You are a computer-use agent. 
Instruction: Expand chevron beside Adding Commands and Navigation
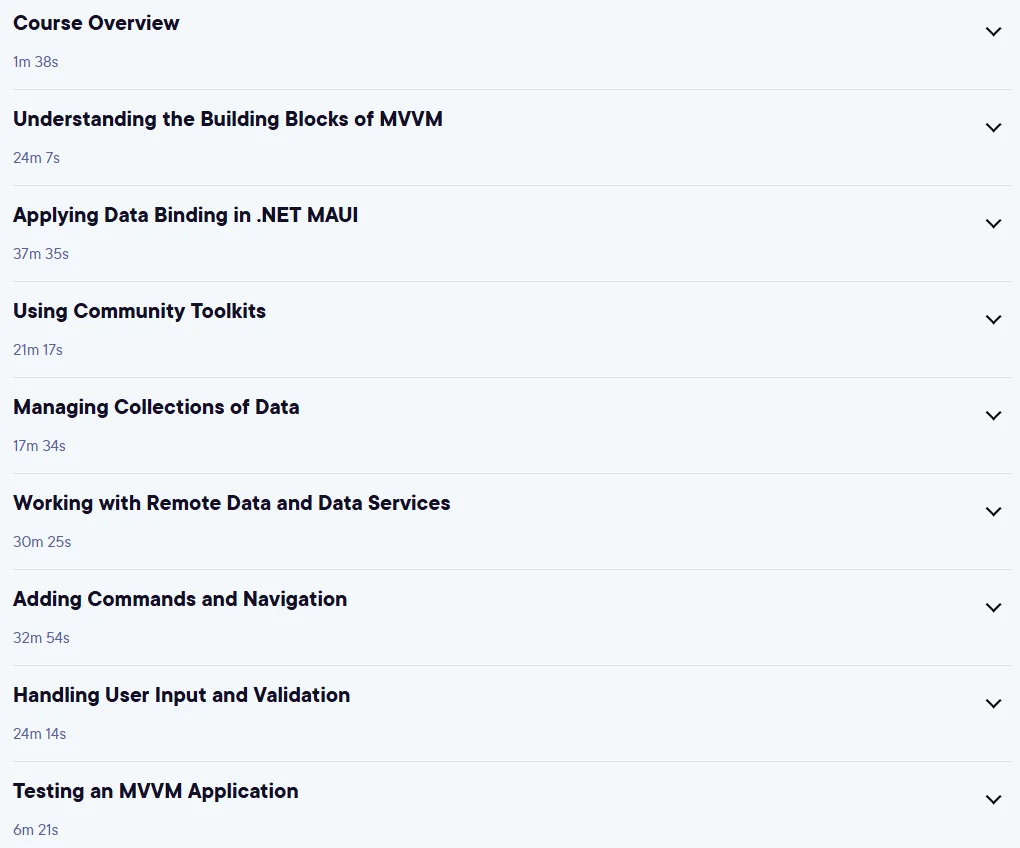click(993, 607)
